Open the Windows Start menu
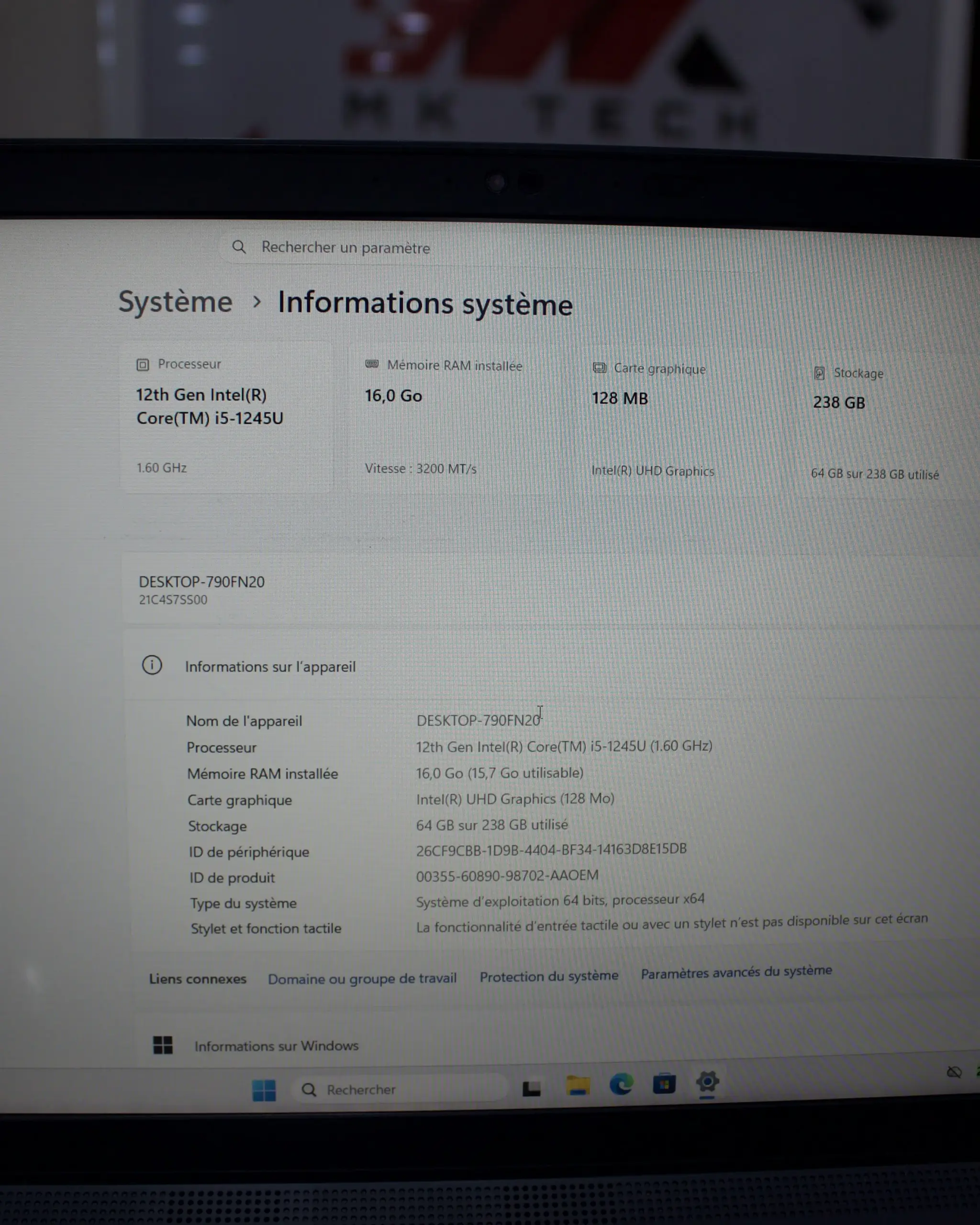The image size is (980, 1225). [x=264, y=1090]
